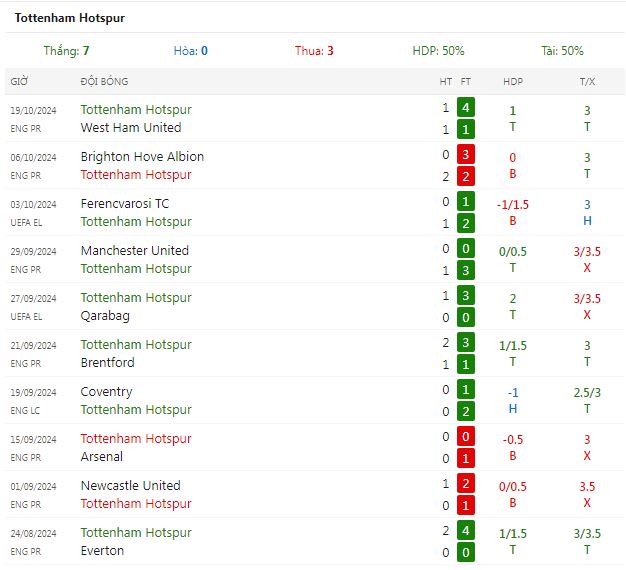Viewport: 626px width, 570px height.
Task: Click the GIỜ column header
Action: [19, 81]
